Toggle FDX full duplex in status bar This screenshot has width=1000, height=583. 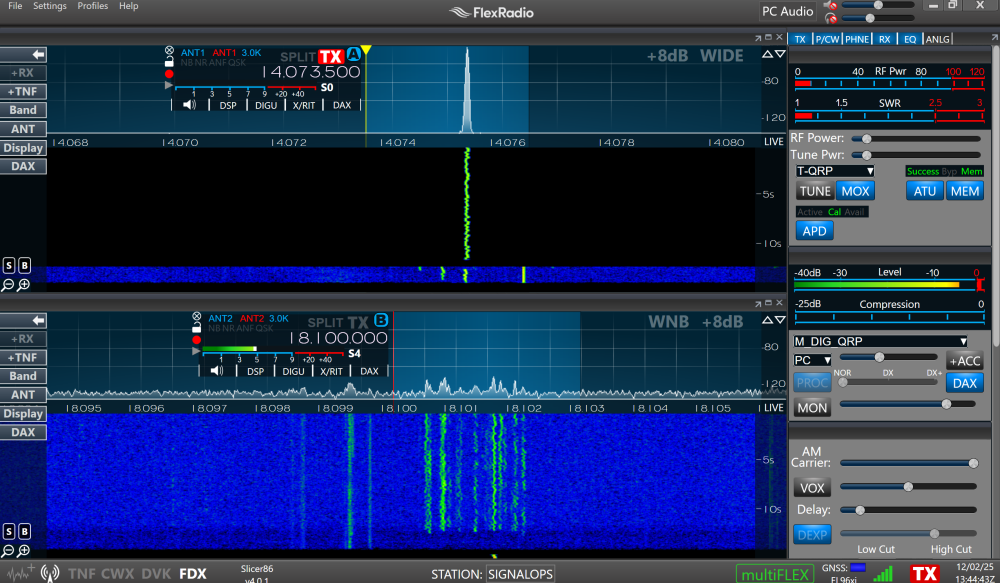point(193,573)
